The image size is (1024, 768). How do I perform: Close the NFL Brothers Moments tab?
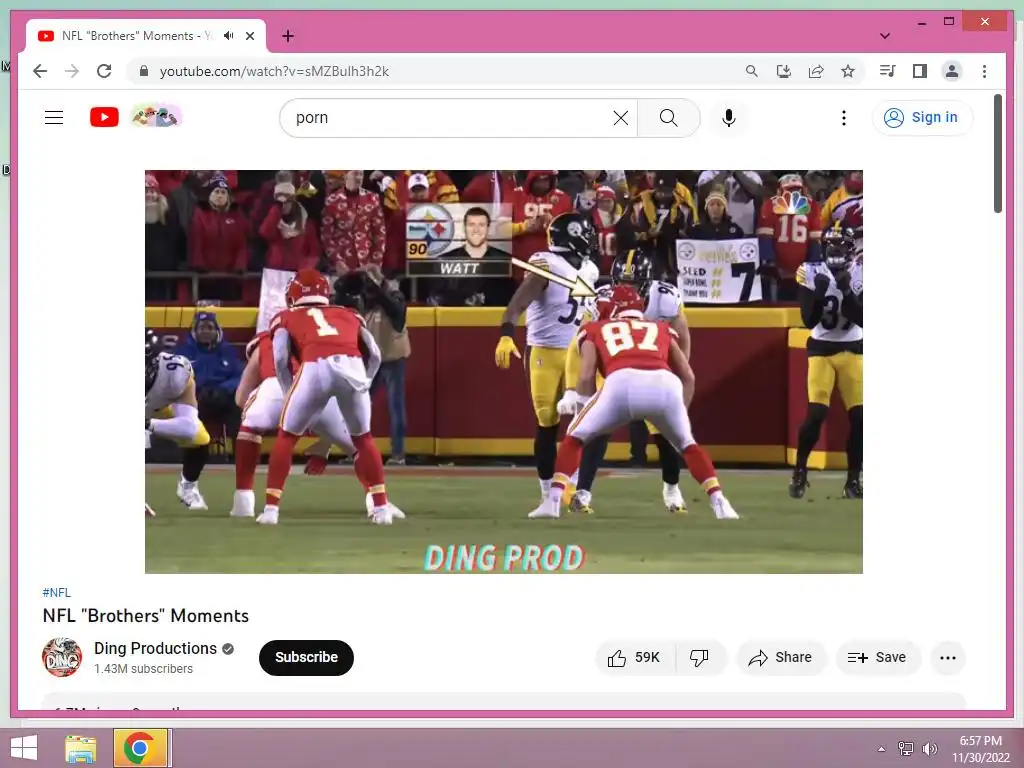click(x=249, y=36)
